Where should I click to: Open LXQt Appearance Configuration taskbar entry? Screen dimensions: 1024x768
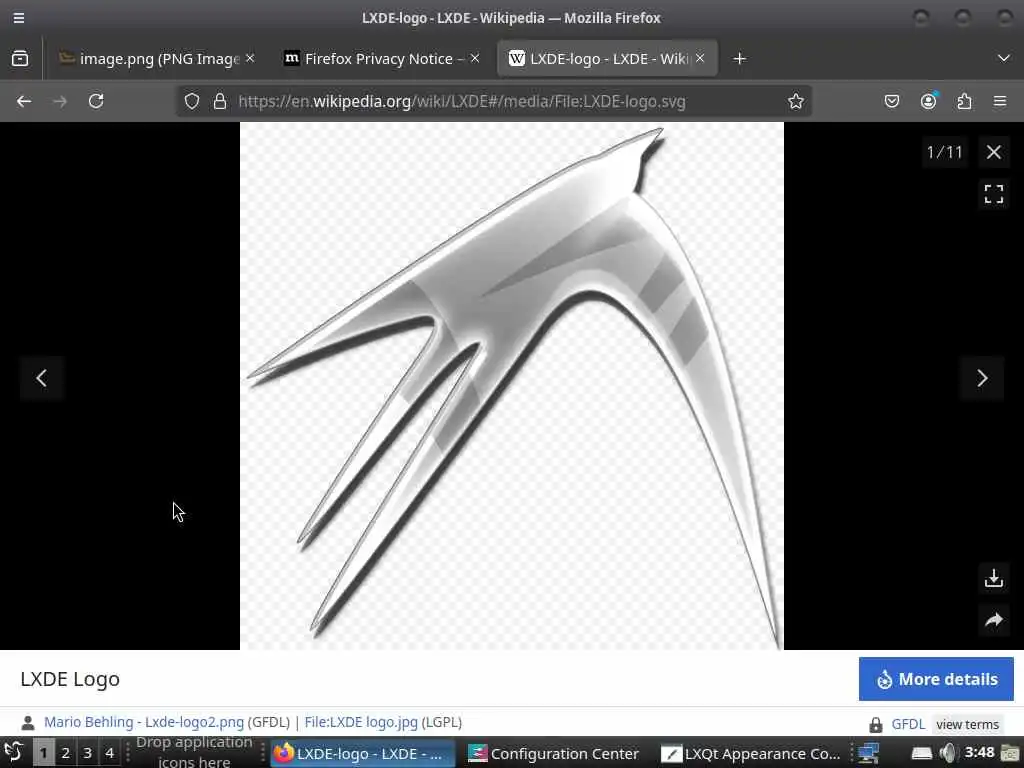751,754
